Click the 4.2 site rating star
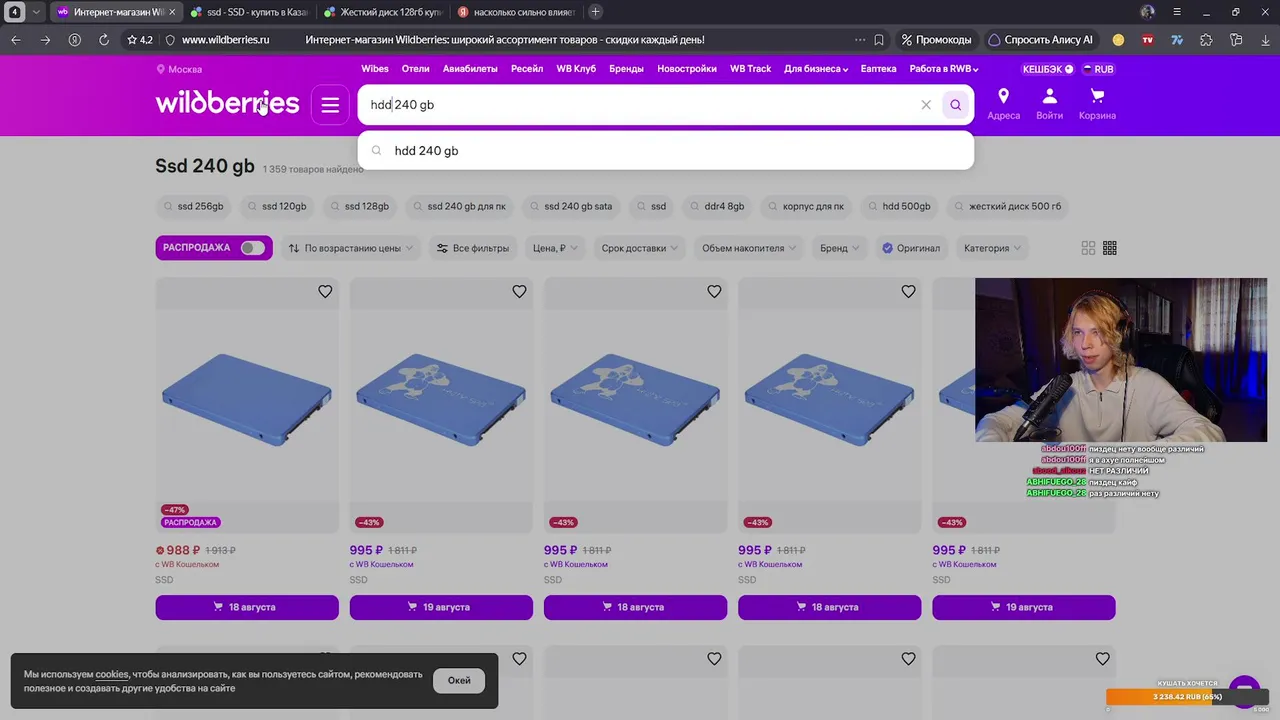 tap(140, 40)
